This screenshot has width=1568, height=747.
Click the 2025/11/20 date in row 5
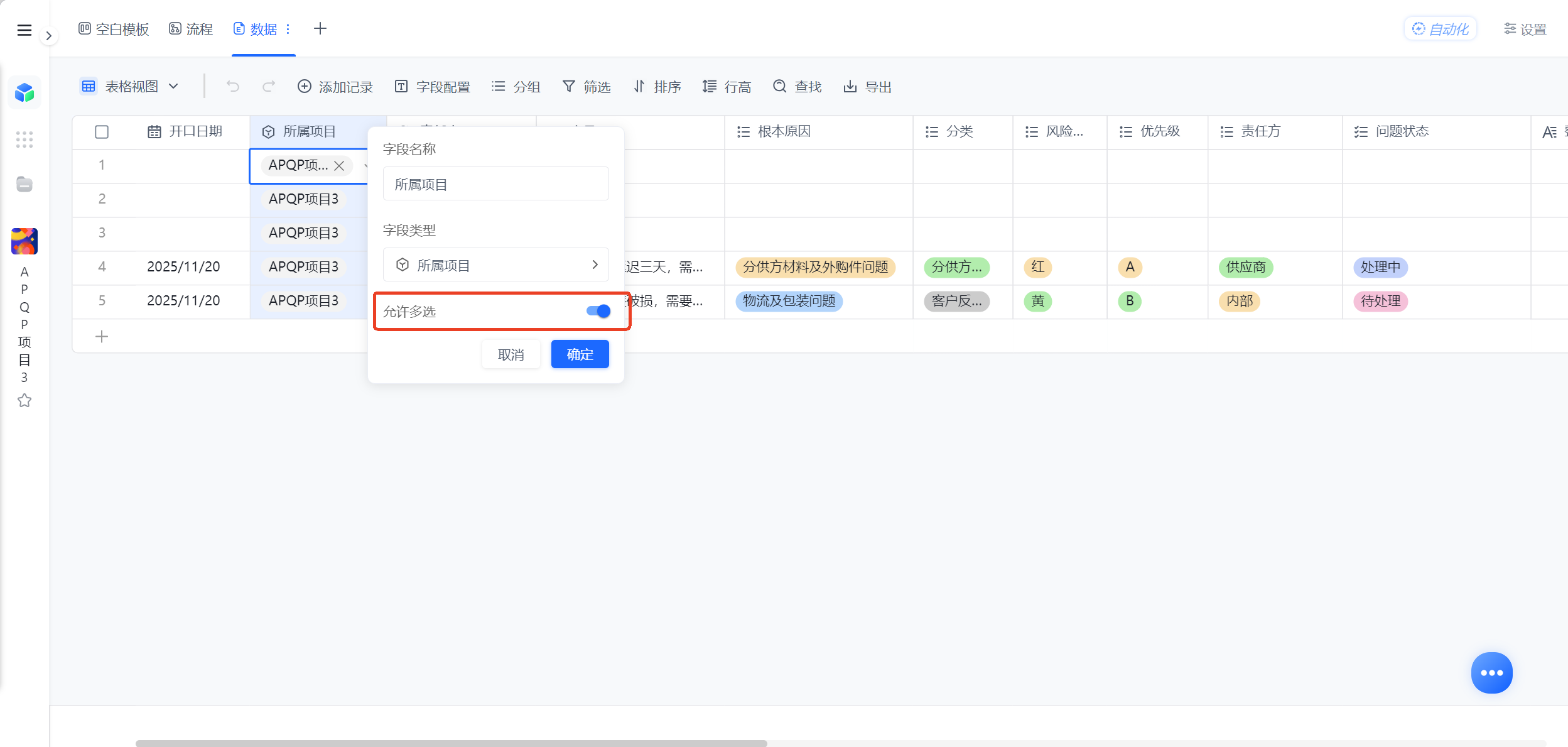pos(183,300)
